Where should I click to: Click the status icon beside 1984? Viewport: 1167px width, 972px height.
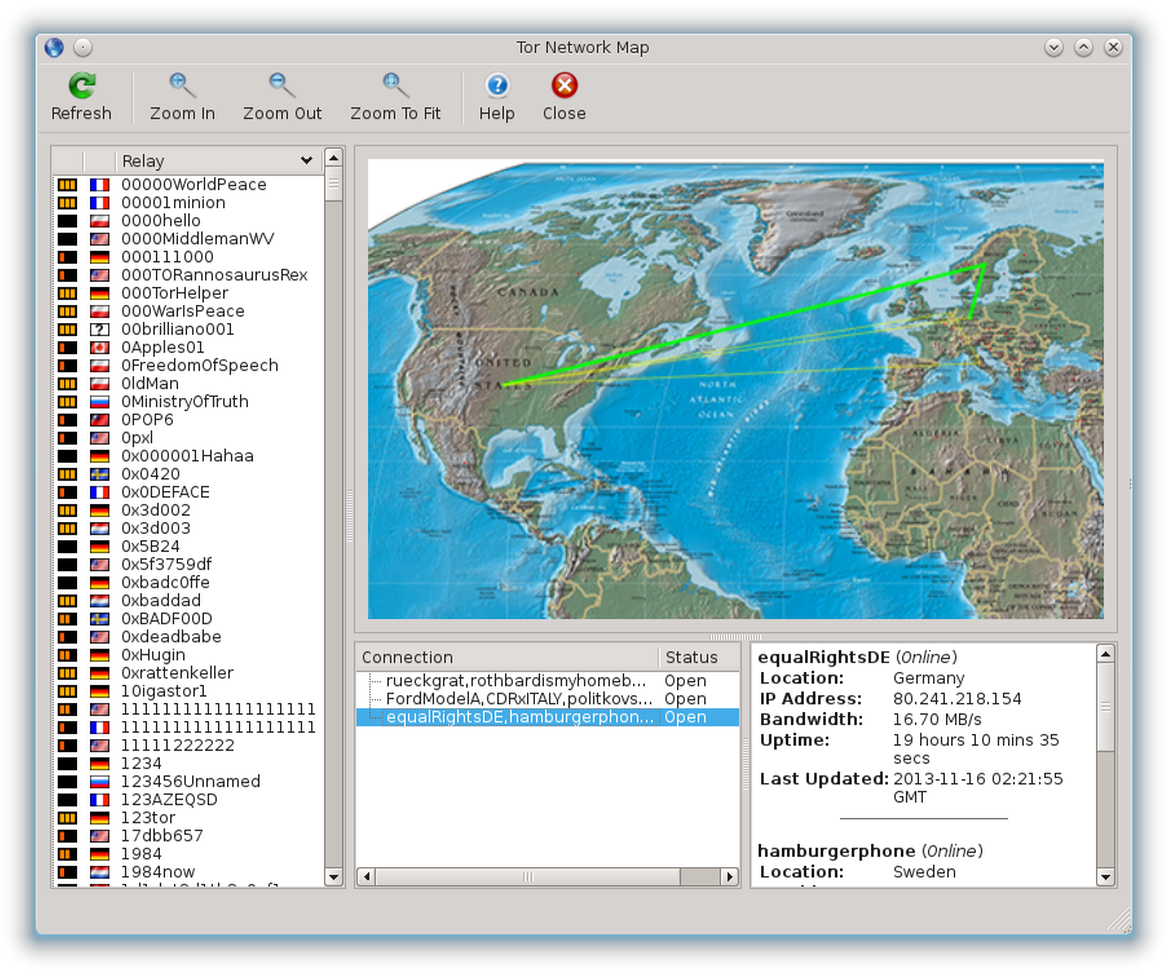[68, 854]
